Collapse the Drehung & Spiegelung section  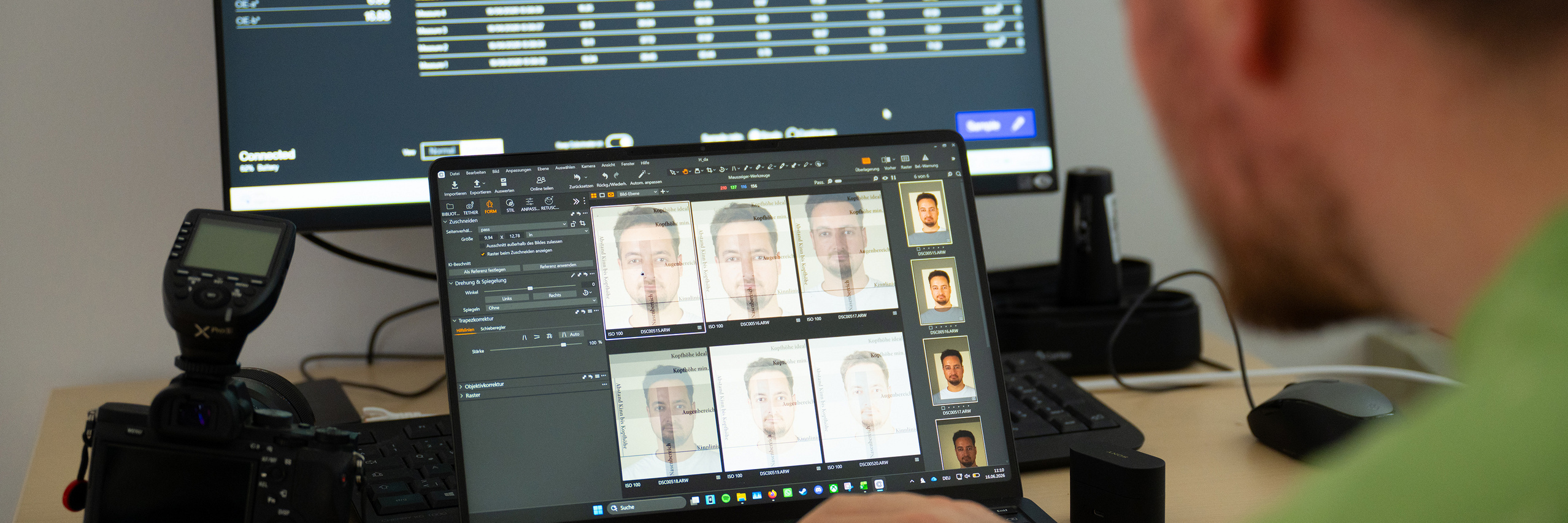coord(451,283)
